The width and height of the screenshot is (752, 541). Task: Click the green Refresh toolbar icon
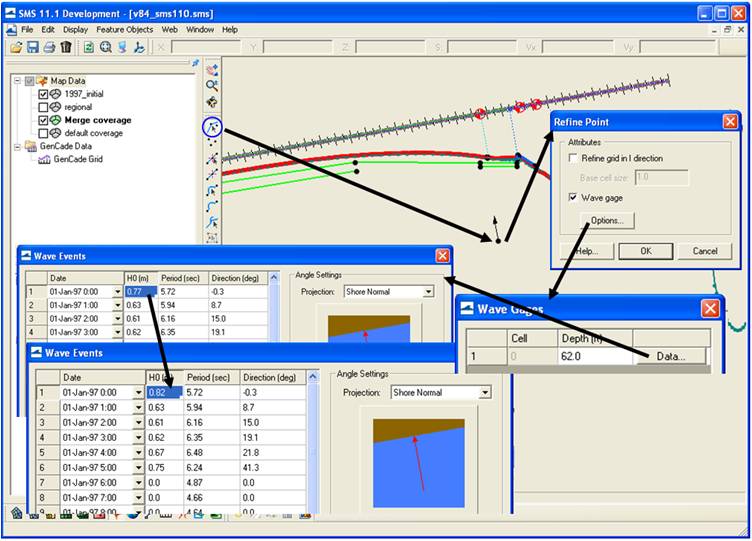[x=89, y=47]
